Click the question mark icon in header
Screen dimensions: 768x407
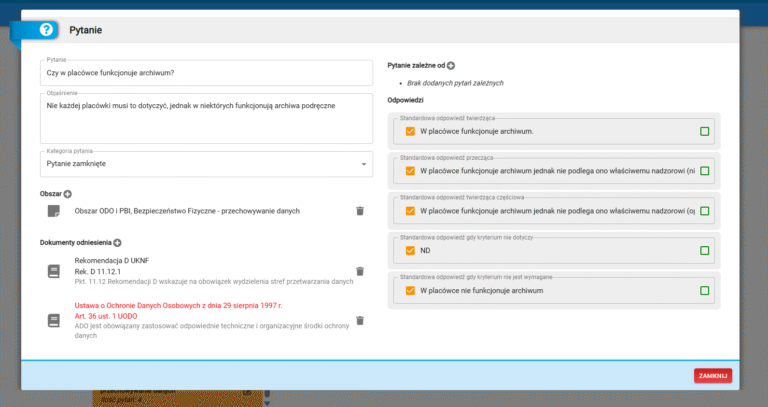(x=46, y=30)
